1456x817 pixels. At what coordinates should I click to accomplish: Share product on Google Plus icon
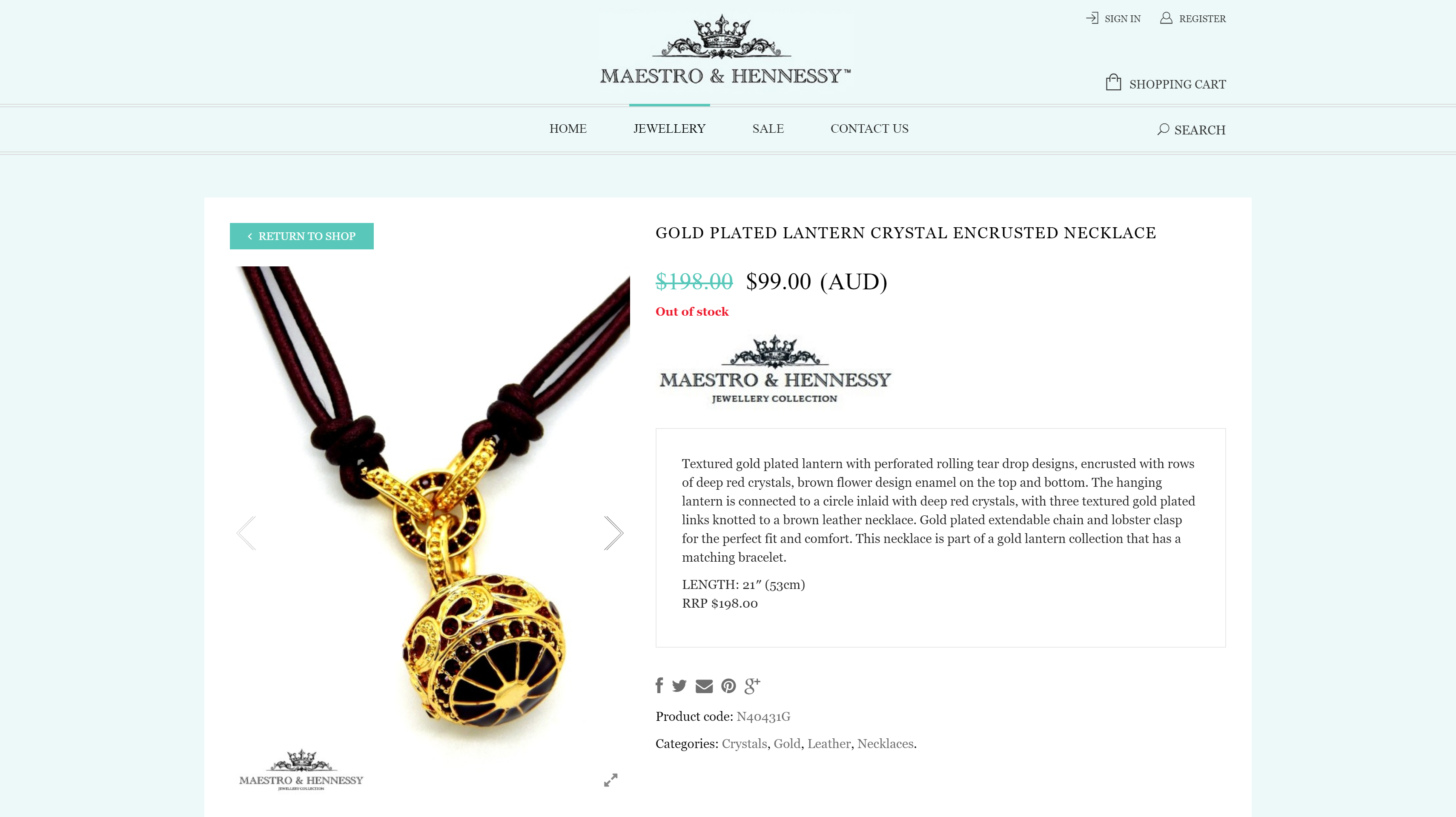pos(752,686)
